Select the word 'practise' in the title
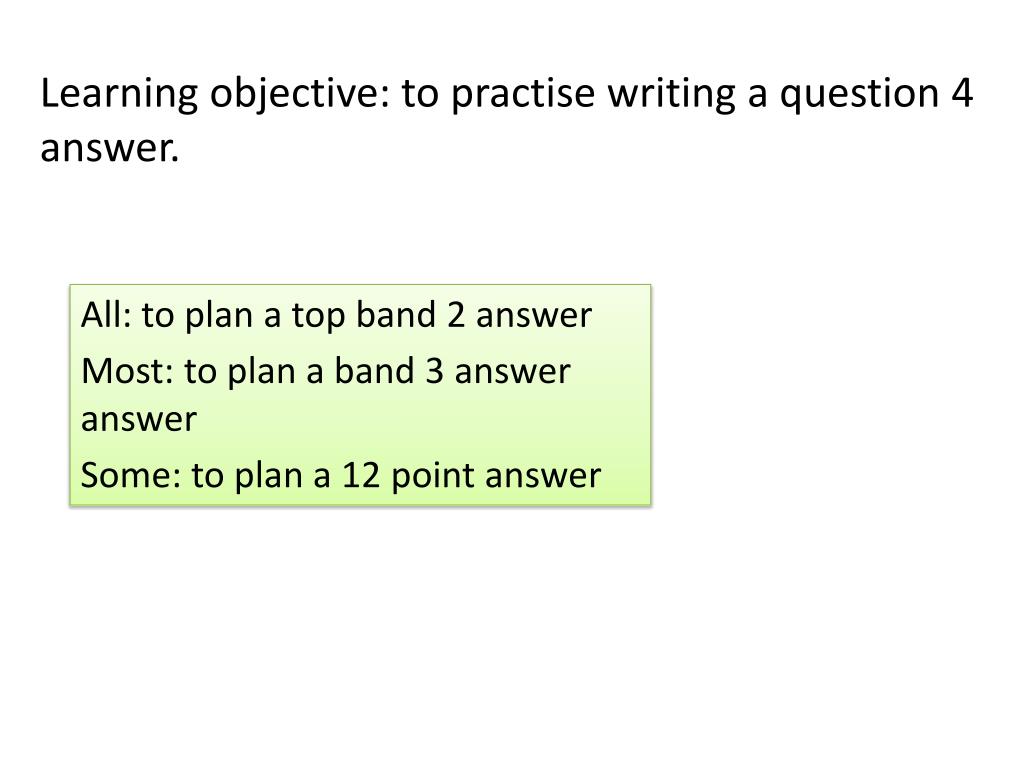Viewport: 1024px width, 768px height. [x=523, y=93]
